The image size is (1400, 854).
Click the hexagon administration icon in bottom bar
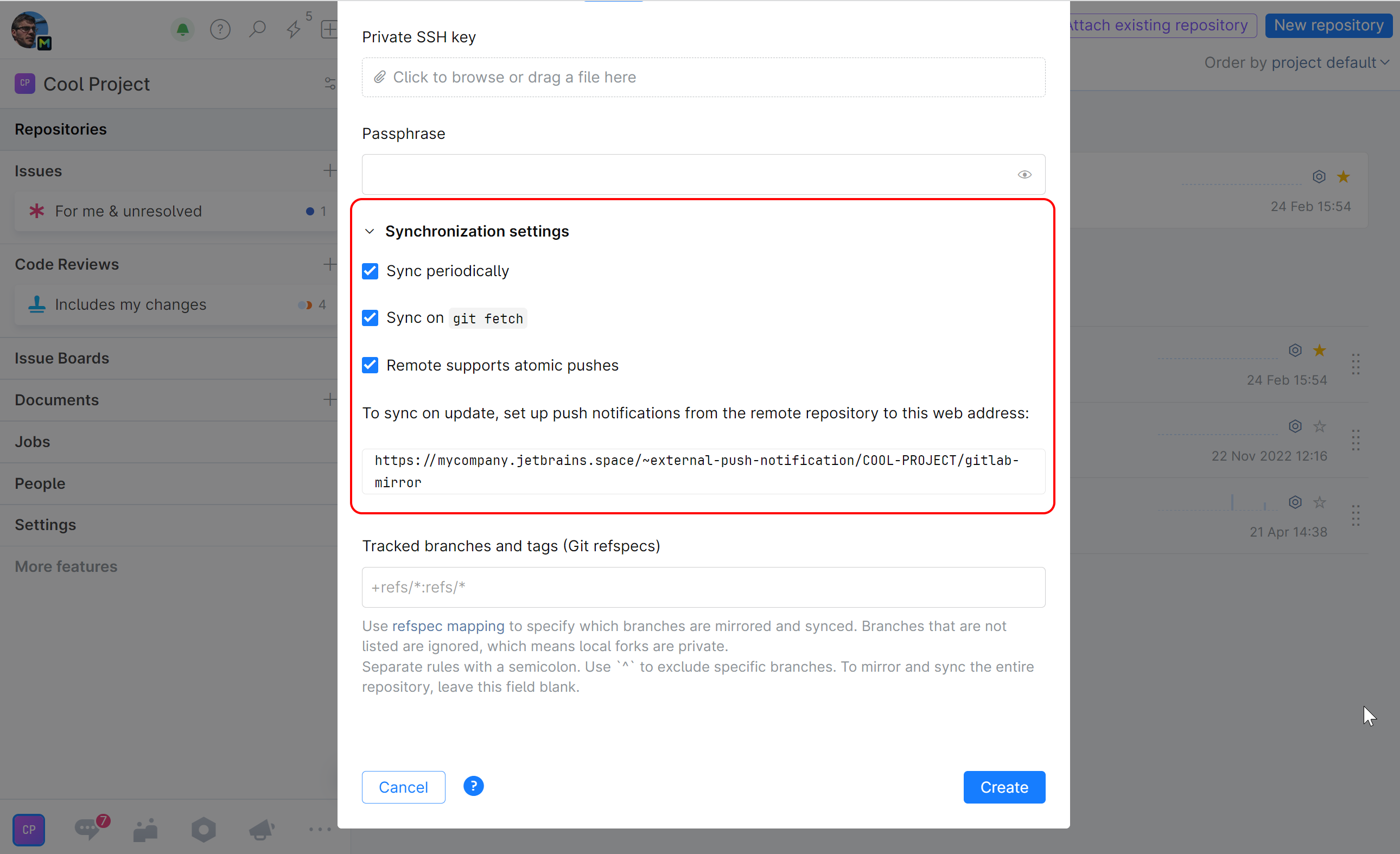203,830
